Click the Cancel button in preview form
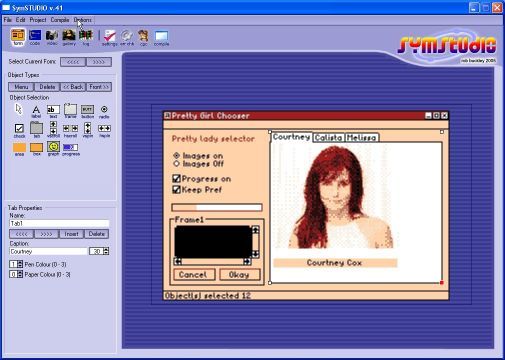This screenshot has width=505, height=360. pyautogui.click(x=194, y=275)
